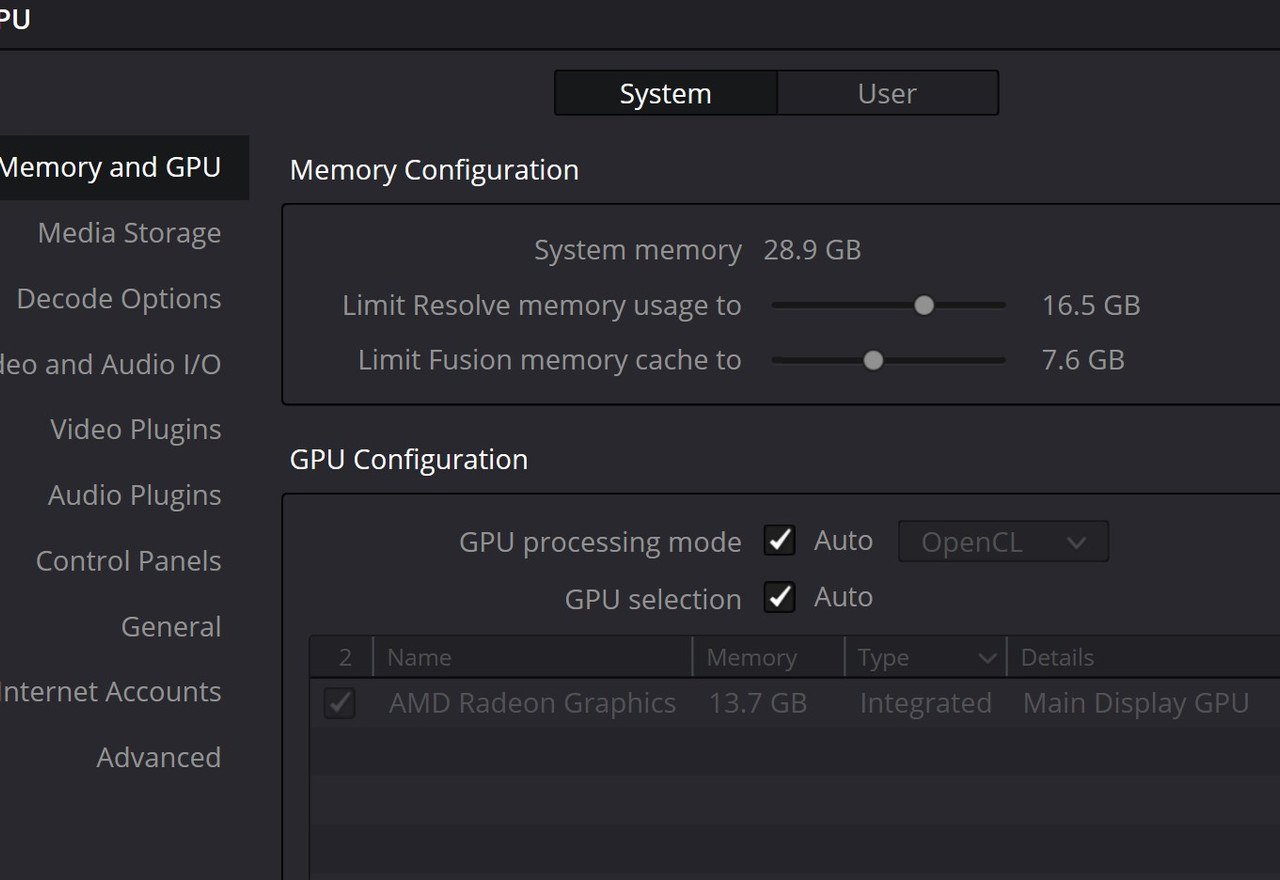The image size is (1280, 880).
Task: Toggle GPU processing mode Auto checkbox
Action: click(779, 541)
